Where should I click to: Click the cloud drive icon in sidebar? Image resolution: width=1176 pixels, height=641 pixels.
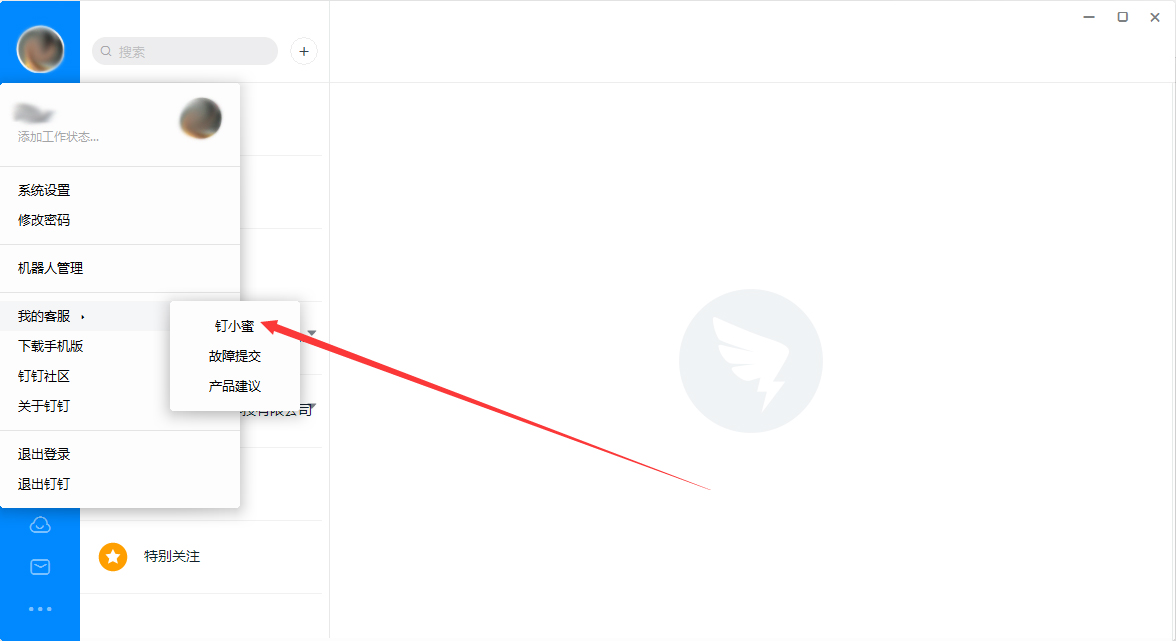tap(40, 525)
